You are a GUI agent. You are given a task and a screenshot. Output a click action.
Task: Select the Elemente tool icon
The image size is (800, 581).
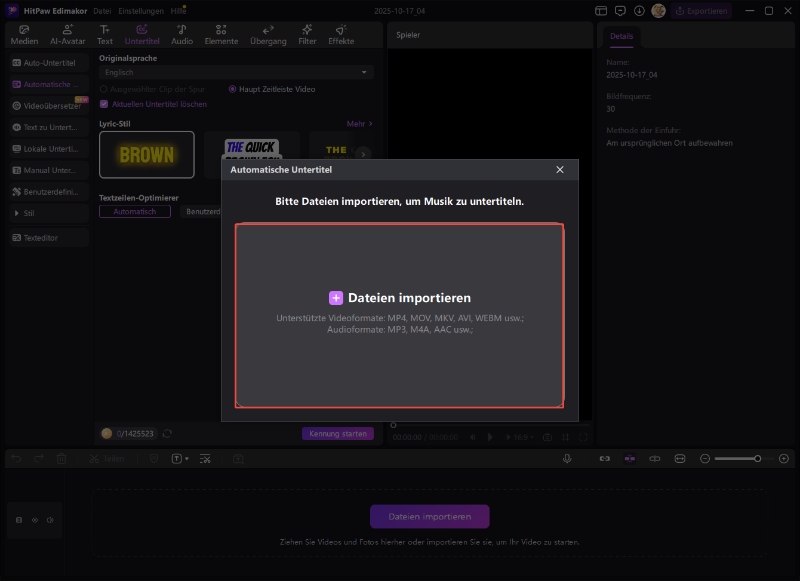point(221,35)
